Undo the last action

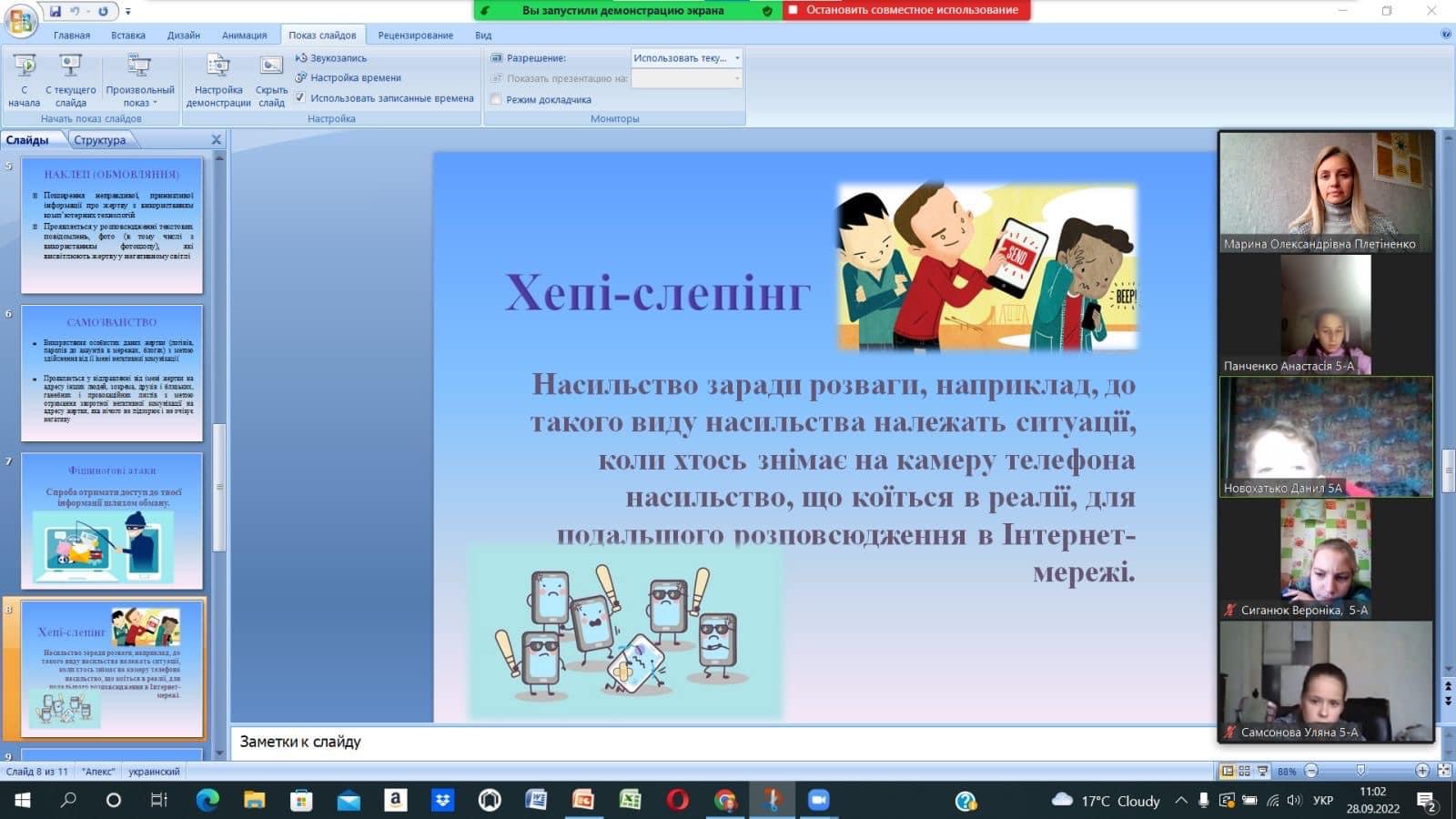click(x=76, y=11)
